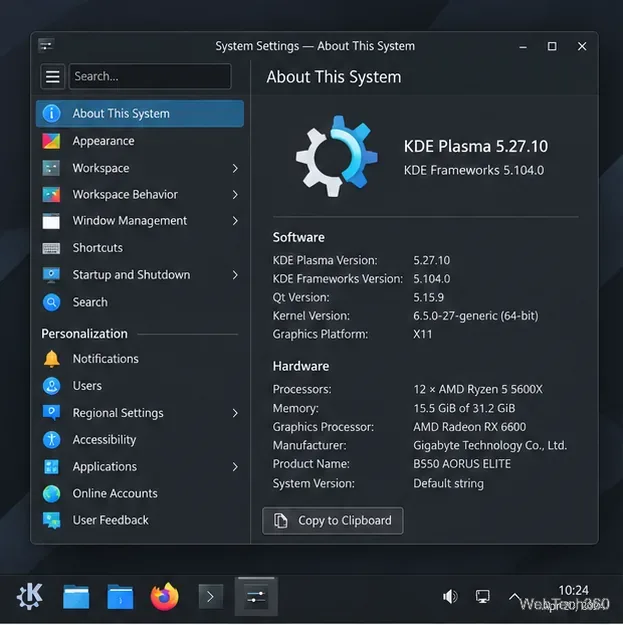
Task: Click the KDE Frameworks 5.104.0 subtitle
Action: pyautogui.click(x=474, y=171)
